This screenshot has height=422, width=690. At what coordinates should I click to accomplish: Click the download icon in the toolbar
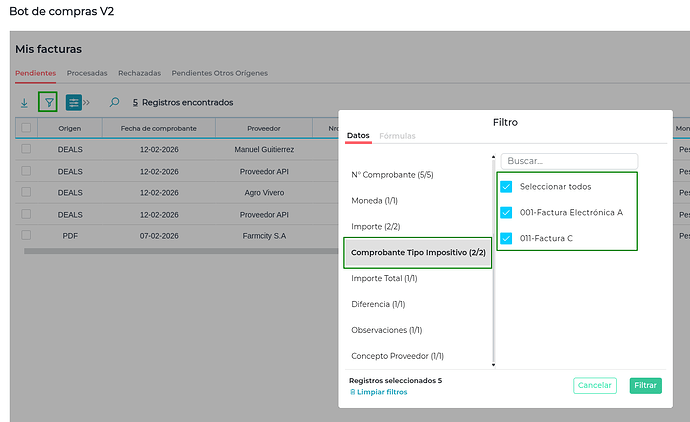(x=25, y=102)
